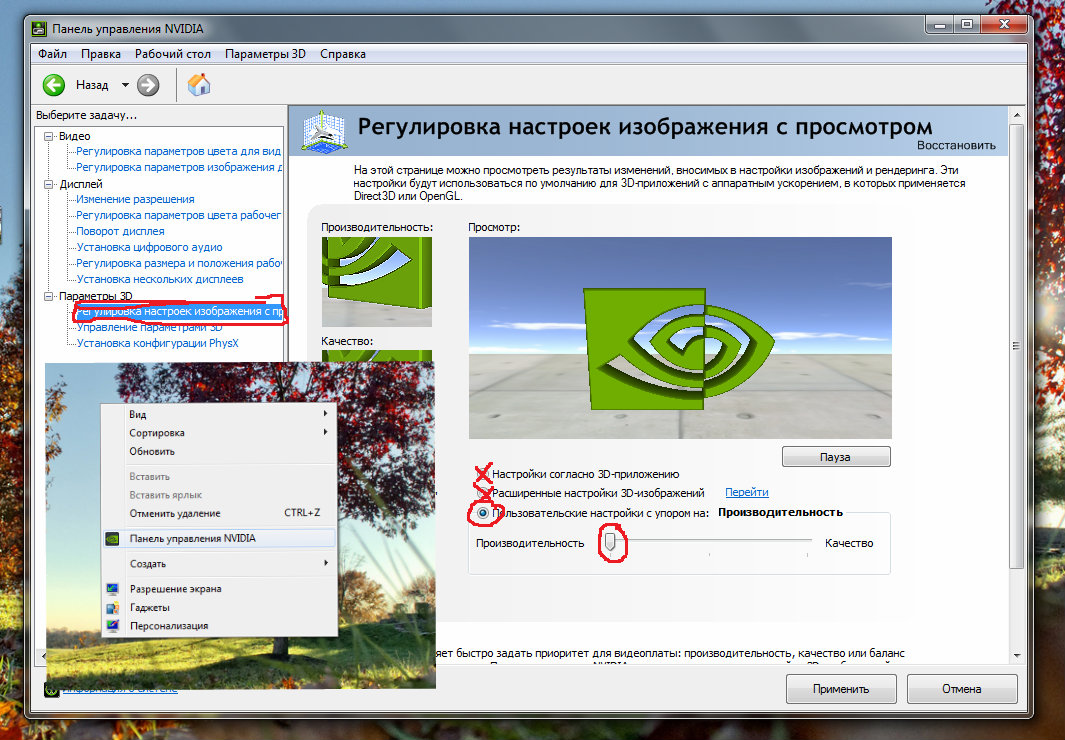The width and height of the screenshot is (1065, 740).
Task: Collapse the Дисплей tree node
Action: (x=48, y=185)
